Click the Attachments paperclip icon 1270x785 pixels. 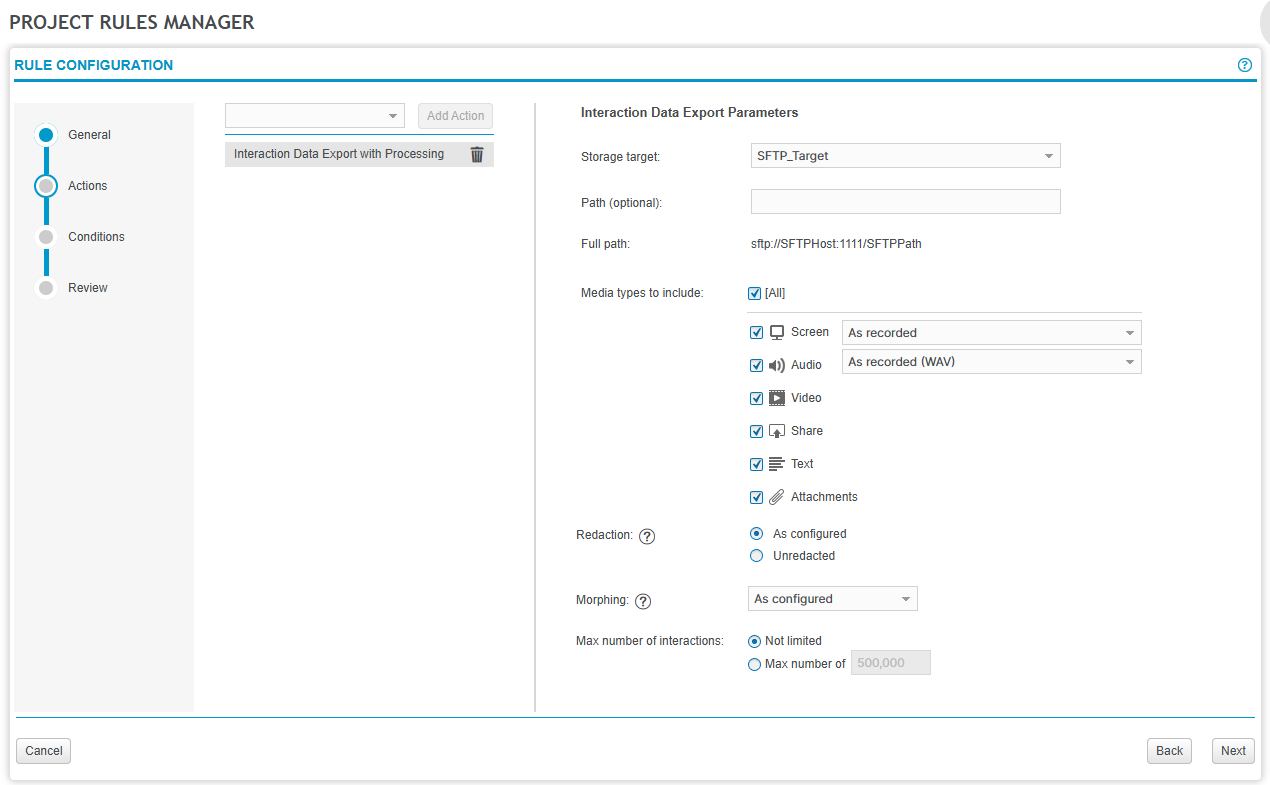click(x=777, y=496)
